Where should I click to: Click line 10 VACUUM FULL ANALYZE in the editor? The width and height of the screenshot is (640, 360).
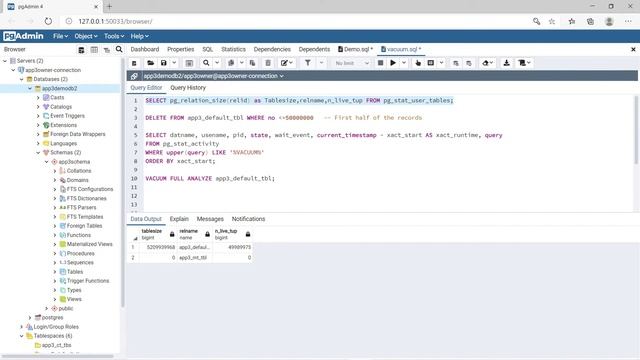210,178
